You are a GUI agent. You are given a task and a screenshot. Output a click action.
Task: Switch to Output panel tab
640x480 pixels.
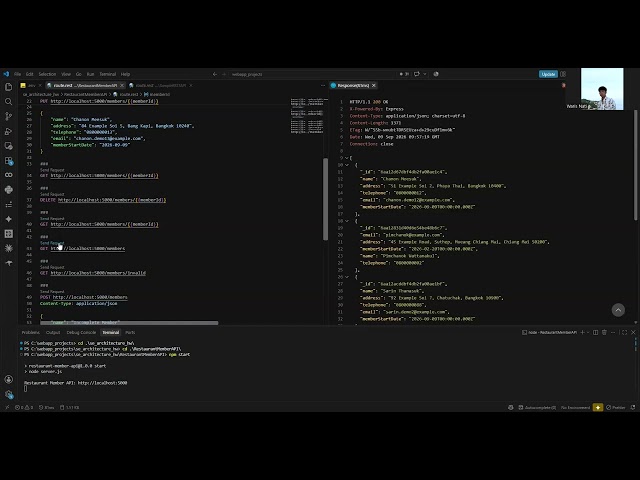pos(53,332)
